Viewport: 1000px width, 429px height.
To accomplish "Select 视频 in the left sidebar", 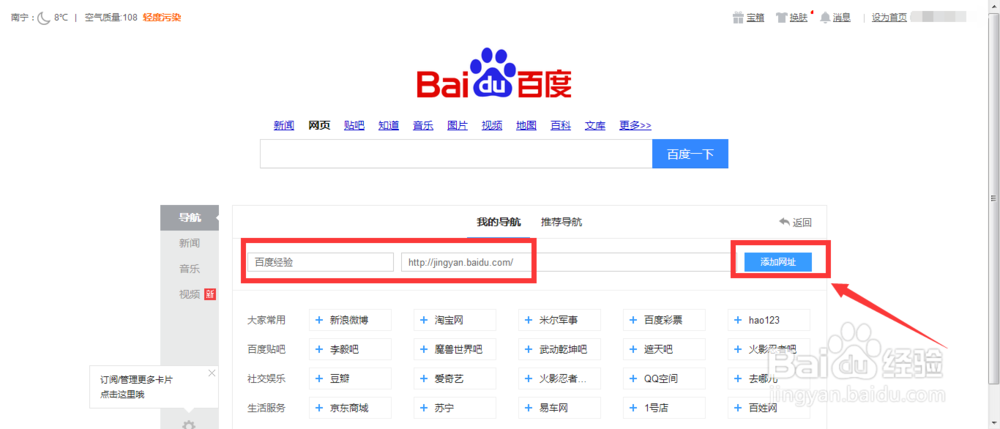I will [x=189, y=294].
